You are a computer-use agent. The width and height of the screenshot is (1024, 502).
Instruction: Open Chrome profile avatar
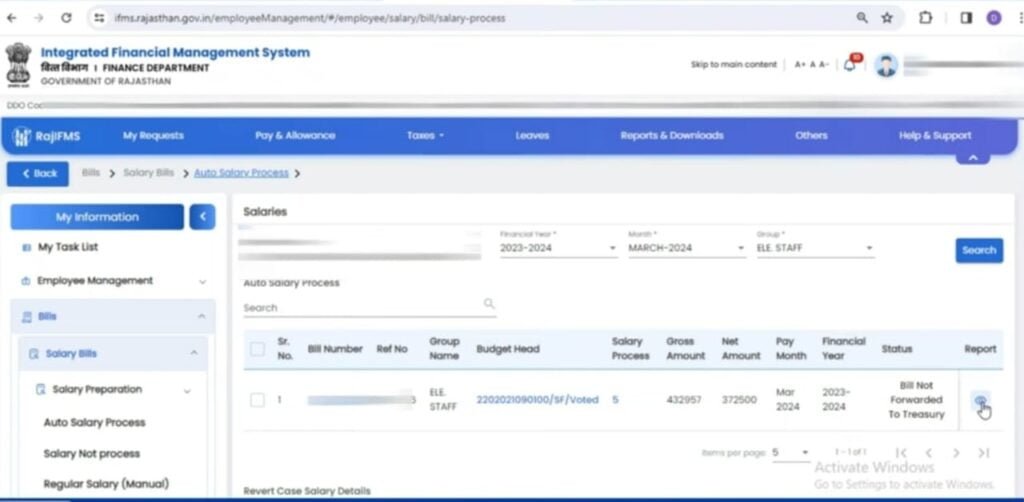coord(994,18)
